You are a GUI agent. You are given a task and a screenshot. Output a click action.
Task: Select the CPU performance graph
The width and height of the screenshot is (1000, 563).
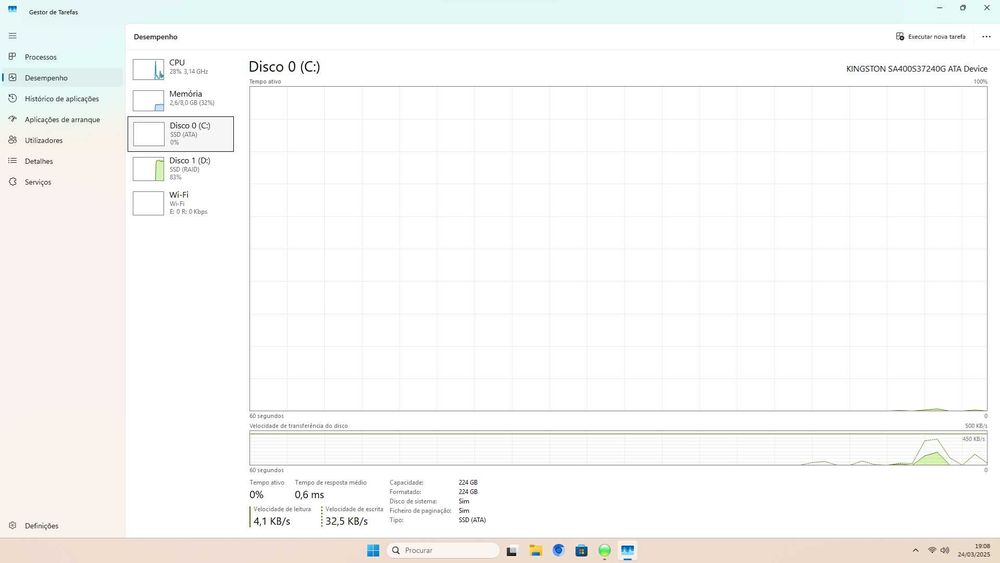click(180, 68)
